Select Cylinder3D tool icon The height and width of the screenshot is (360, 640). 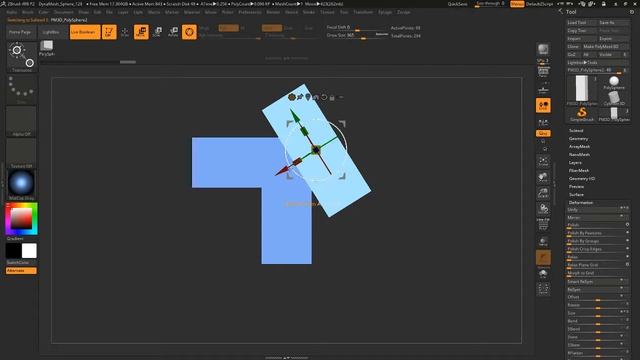click(x=614, y=98)
